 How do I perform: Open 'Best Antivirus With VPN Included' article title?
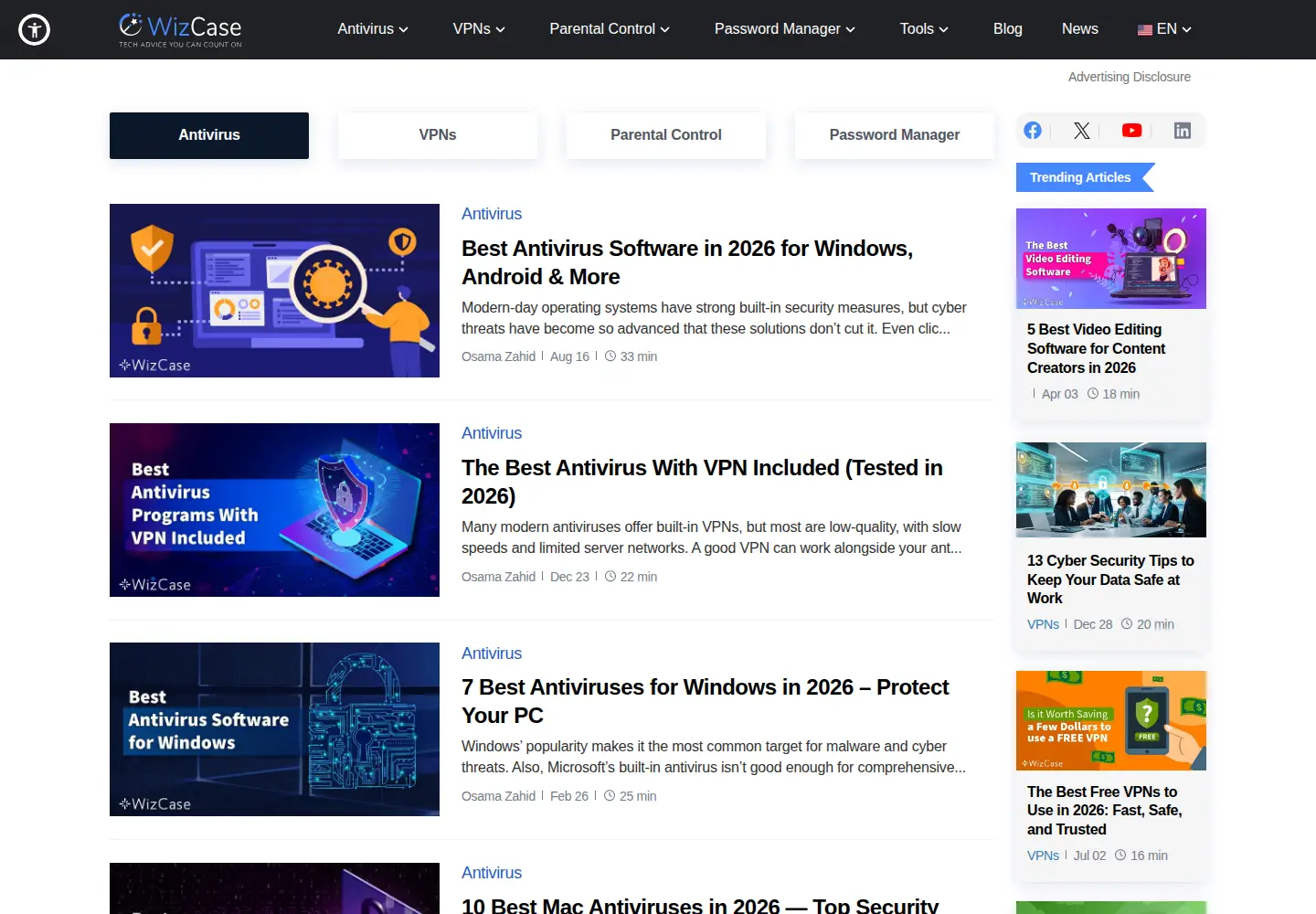tap(702, 482)
